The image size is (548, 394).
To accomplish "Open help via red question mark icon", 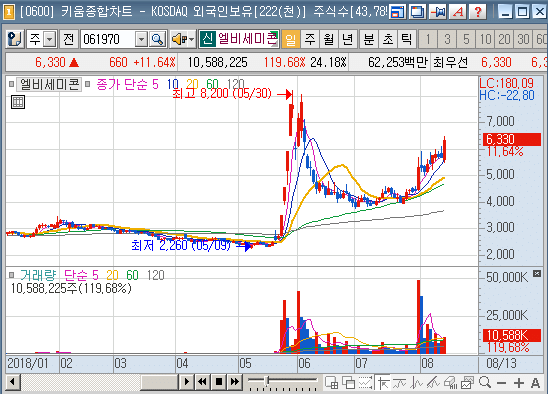I will click(478, 12).
